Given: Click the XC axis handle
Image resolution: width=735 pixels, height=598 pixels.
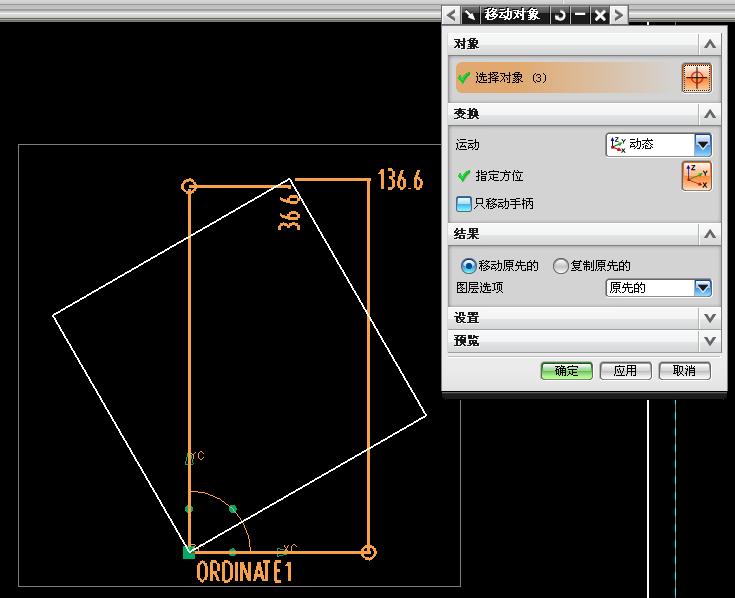Looking at the screenshot, I should [x=282, y=550].
